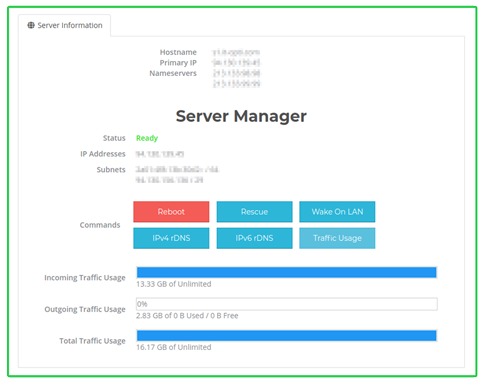Open the Server Information tab

[65, 25]
